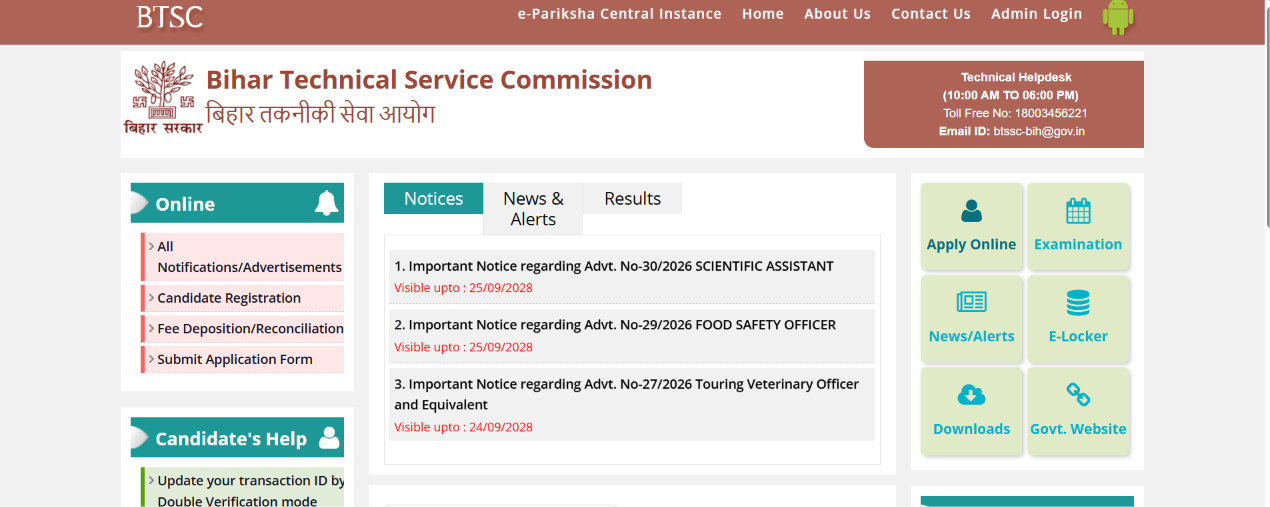Go to Home in top navigation
1270x507 pixels.
pos(763,14)
